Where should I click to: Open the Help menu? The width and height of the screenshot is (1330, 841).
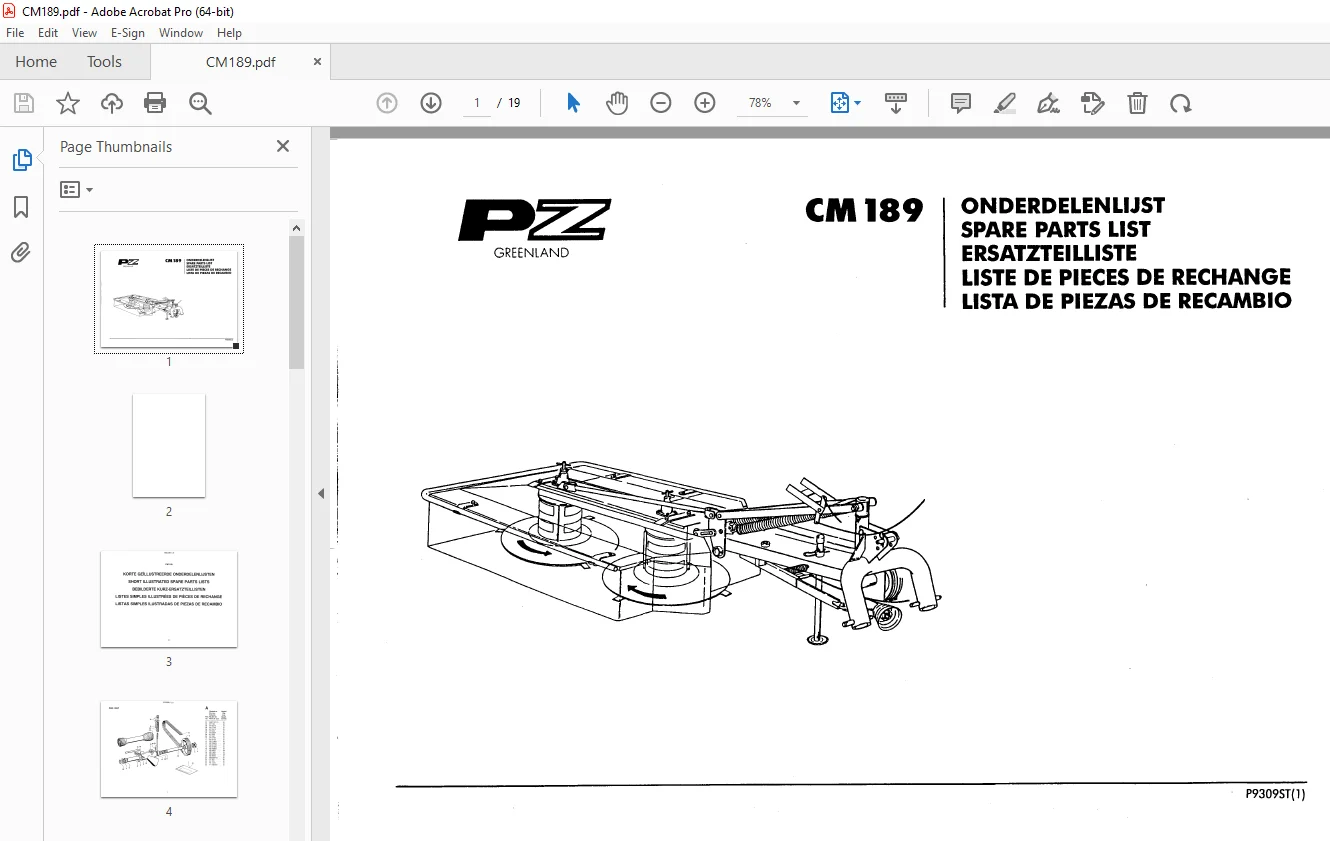pos(230,33)
